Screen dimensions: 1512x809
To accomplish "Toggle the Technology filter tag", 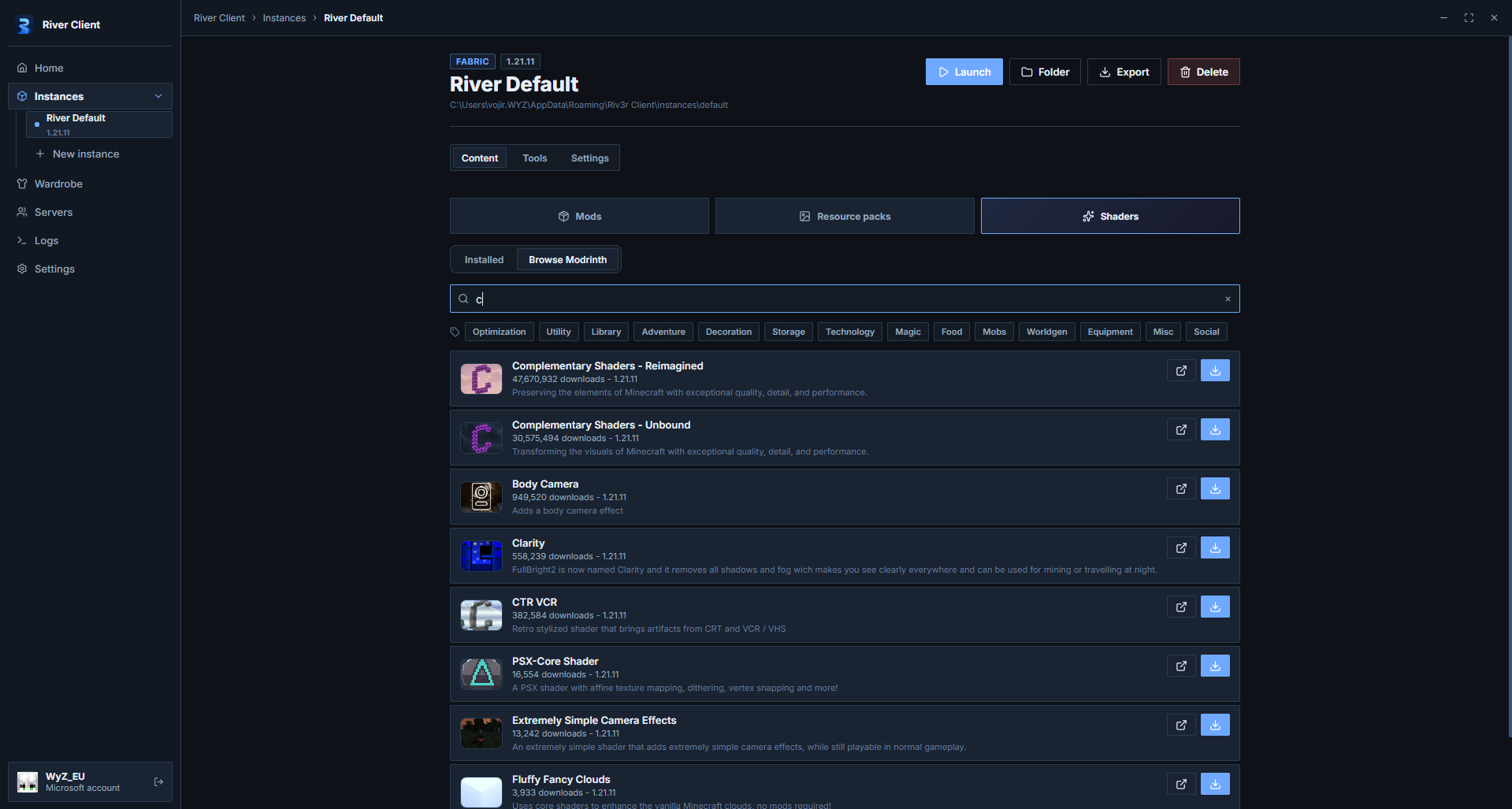I will 850,332.
